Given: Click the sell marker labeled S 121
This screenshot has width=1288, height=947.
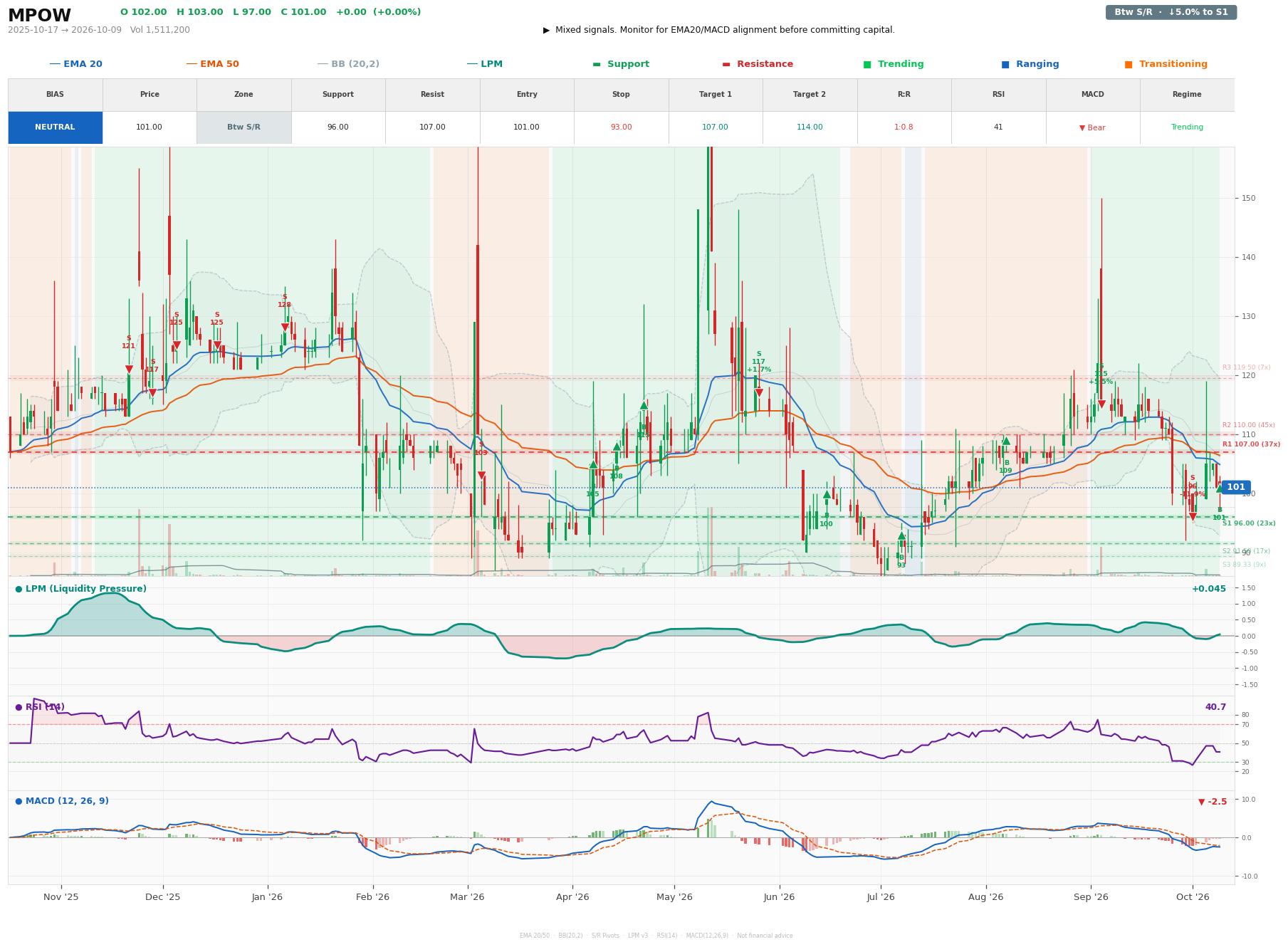Looking at the screenshot, I should [129, 369].
